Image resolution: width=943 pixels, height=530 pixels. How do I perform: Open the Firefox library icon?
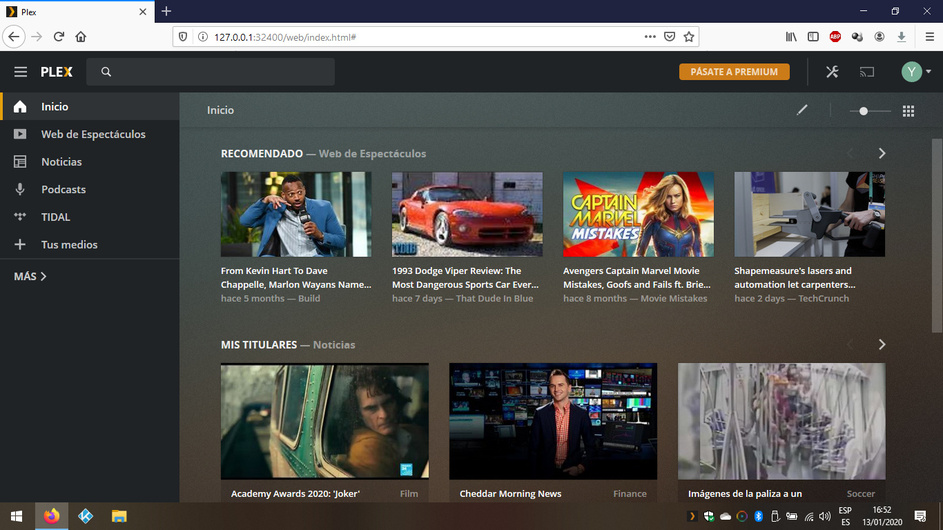click(791, 37)
